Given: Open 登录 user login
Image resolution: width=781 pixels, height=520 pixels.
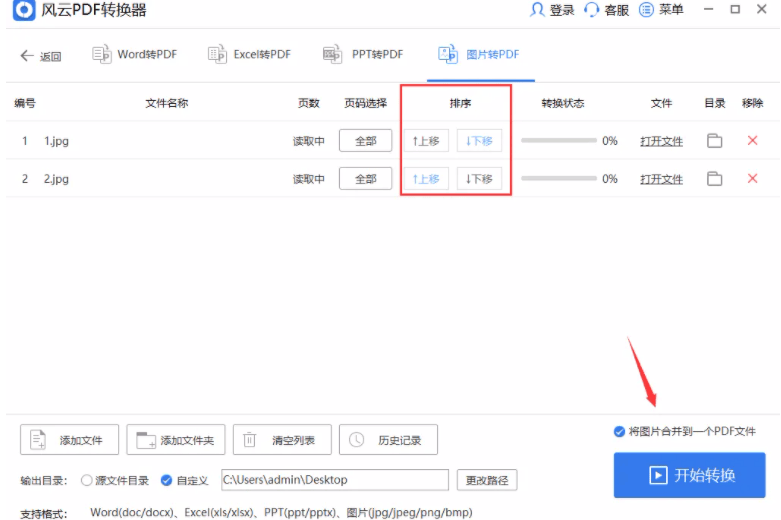Looking at the screenshot, I should click(x=551, y=9).
